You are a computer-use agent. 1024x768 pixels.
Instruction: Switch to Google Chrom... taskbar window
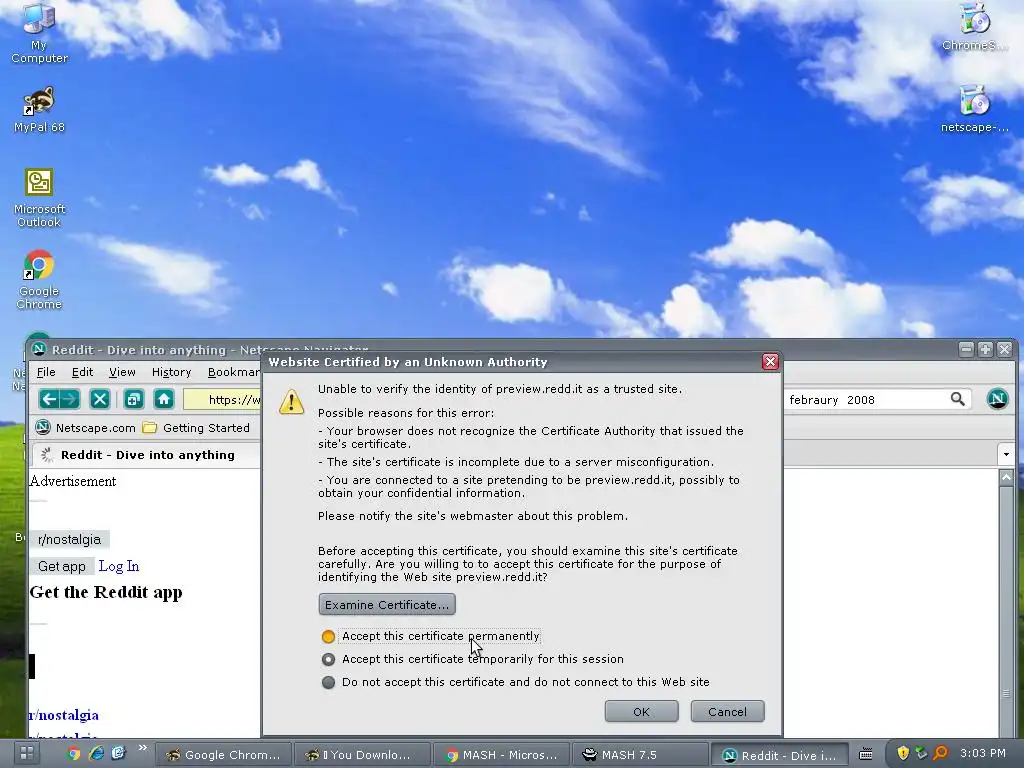coord(223,754)
